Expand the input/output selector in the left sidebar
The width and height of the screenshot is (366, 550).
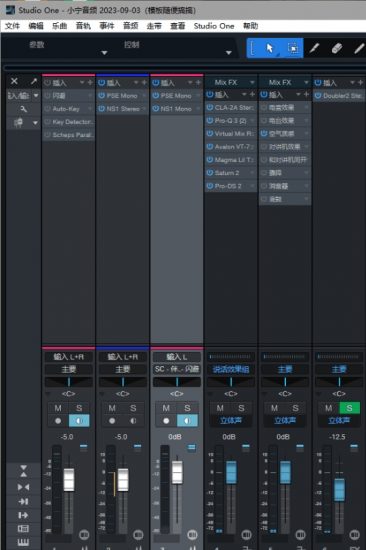pos(36,95)
